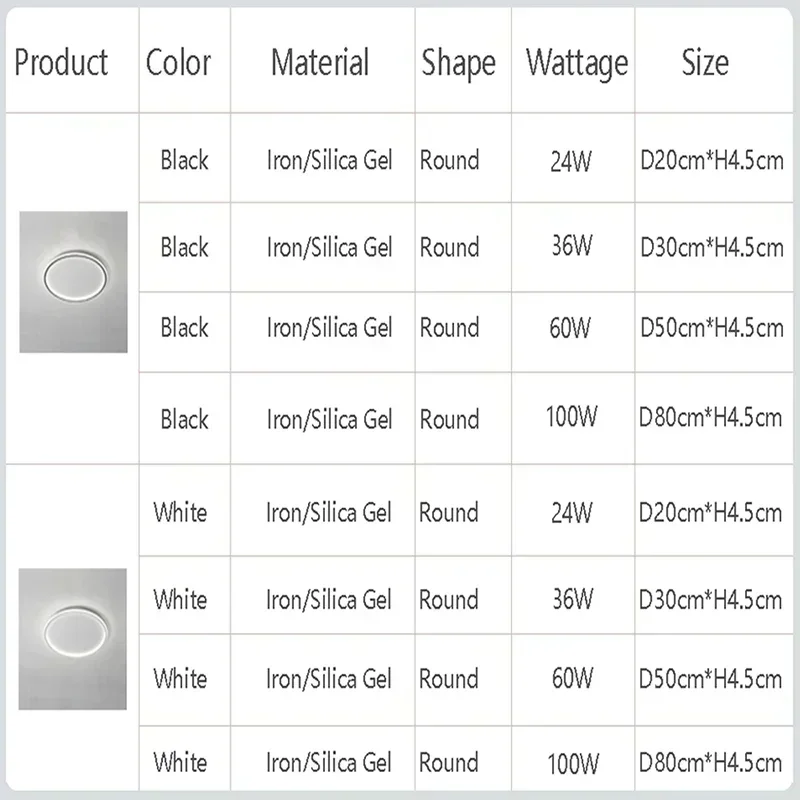The image size is (800, 800).
Task: Click size D80cm*H4.5cm in White rows
Action: point(710,763)
